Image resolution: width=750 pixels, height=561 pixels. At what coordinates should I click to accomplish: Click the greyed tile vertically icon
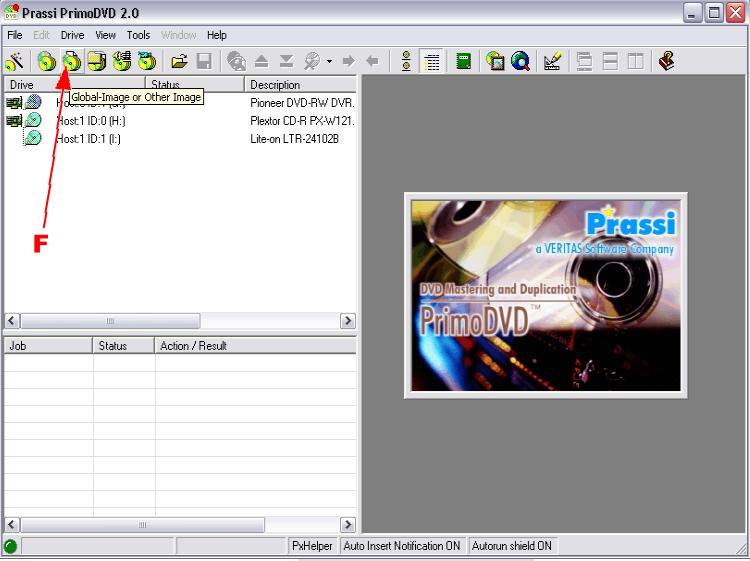[635, 61]
